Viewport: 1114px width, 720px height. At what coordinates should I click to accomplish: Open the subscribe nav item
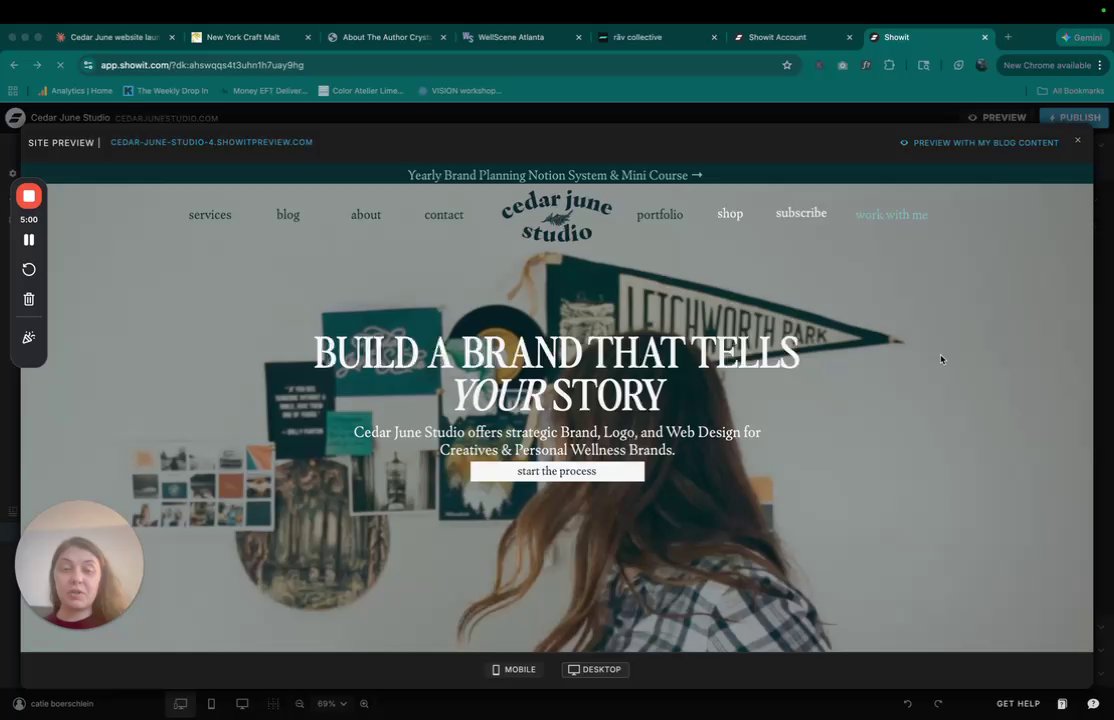tap(801, 213)
